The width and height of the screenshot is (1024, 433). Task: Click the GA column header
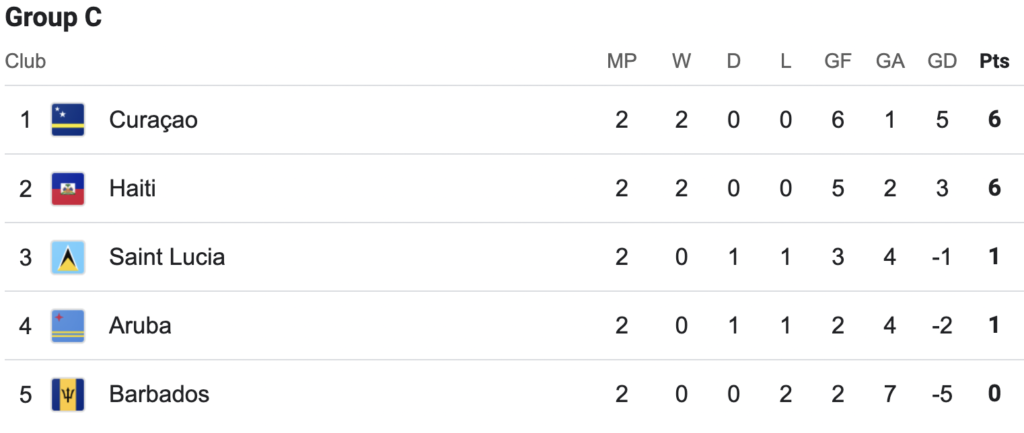(x=890, y=61)
